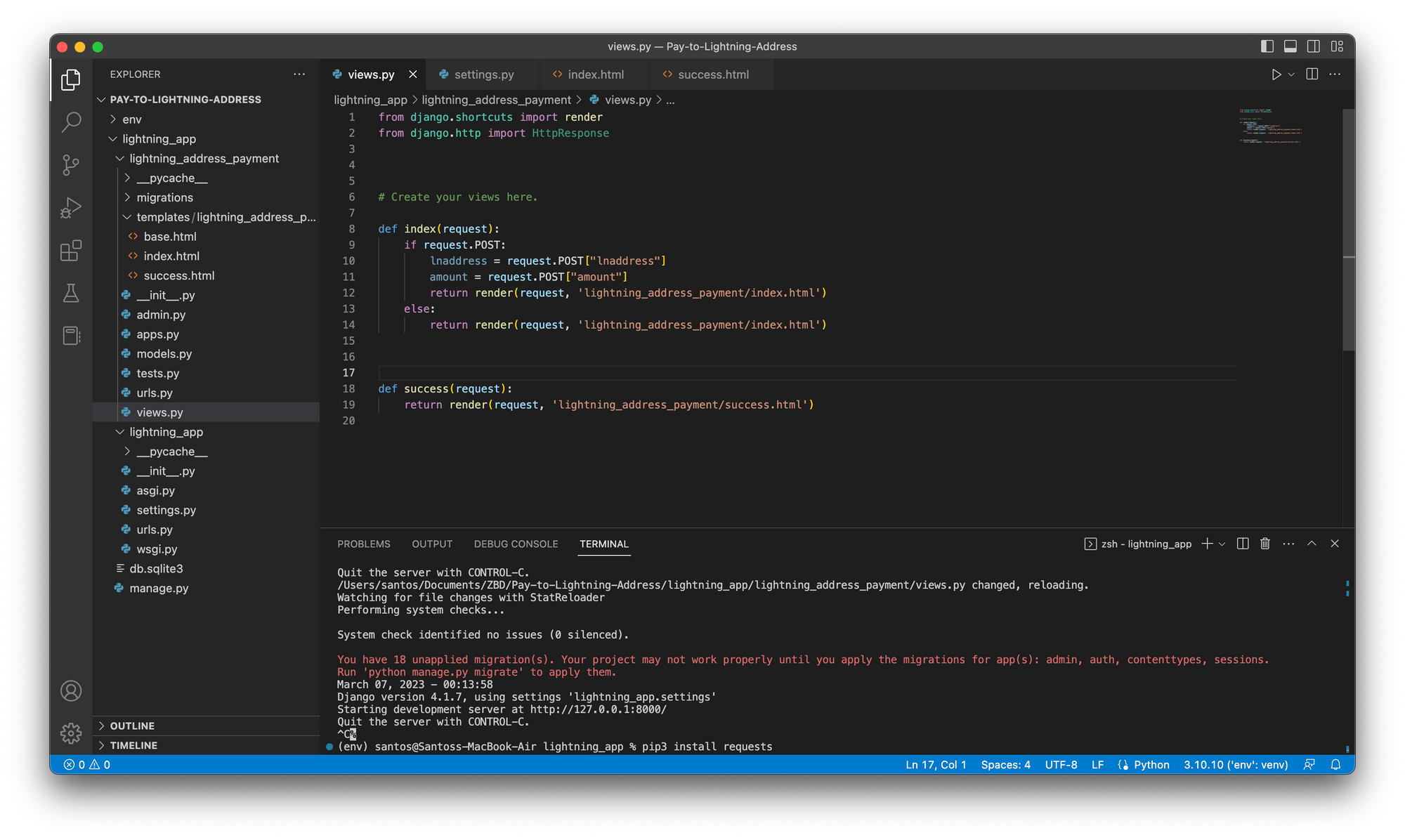Select the TERMINAL panel tab
The height and width of the screenshot is (840, 1405).
coord(604,544)
